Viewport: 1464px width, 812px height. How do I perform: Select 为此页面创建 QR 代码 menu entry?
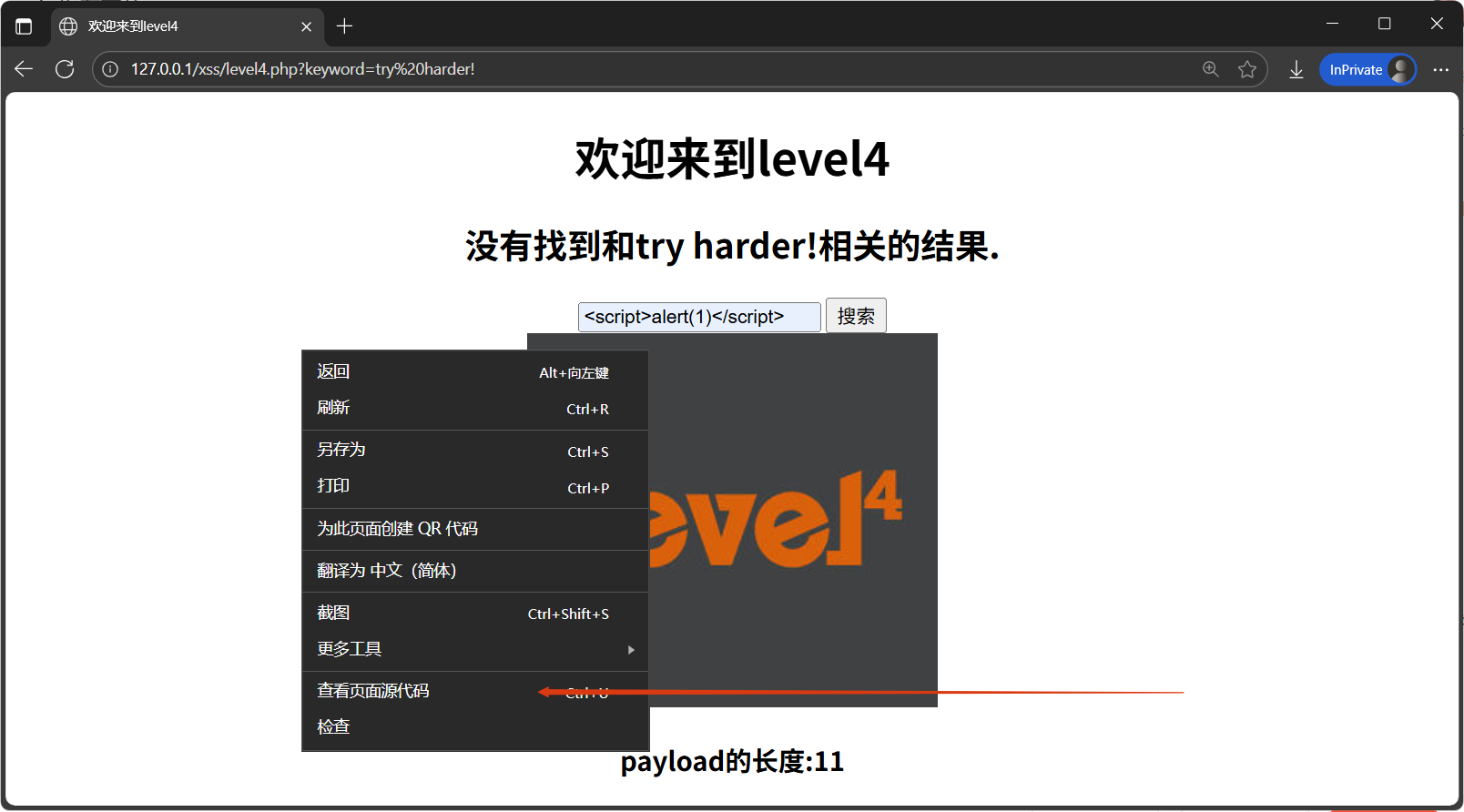[474, 529]
